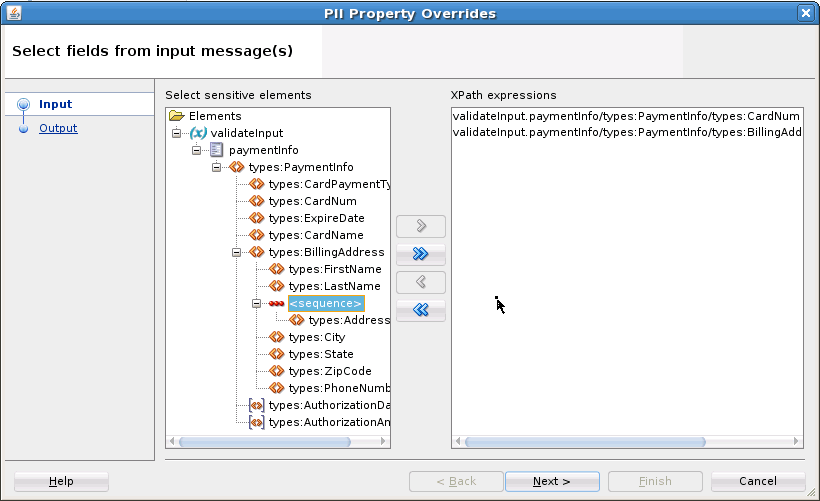Click the types:City element icon
820x501 pixels.
pyautogui.click(x=276, y=337)
